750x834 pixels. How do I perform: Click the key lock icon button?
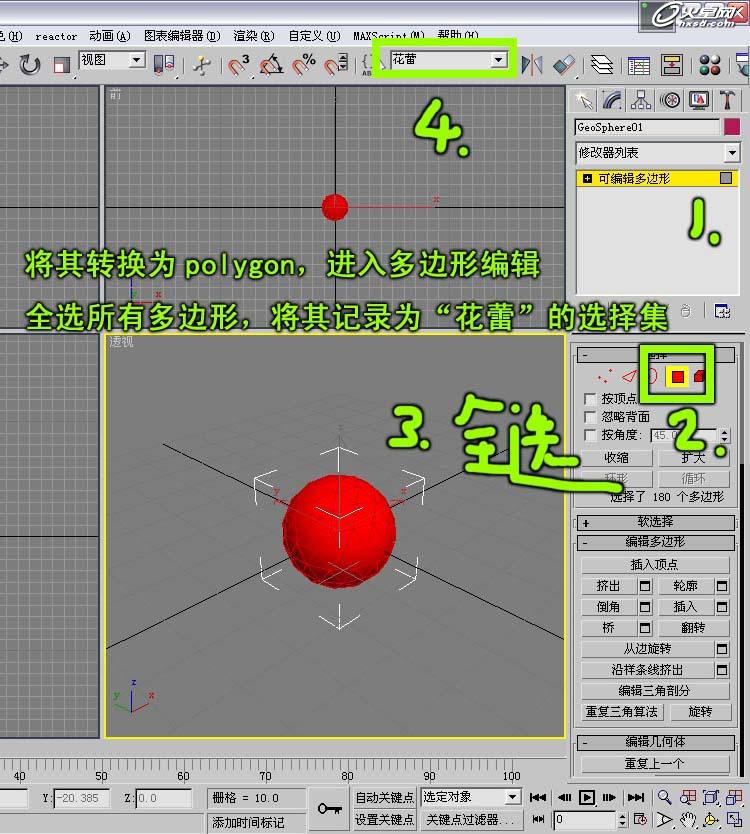click(x=328, y=808)
